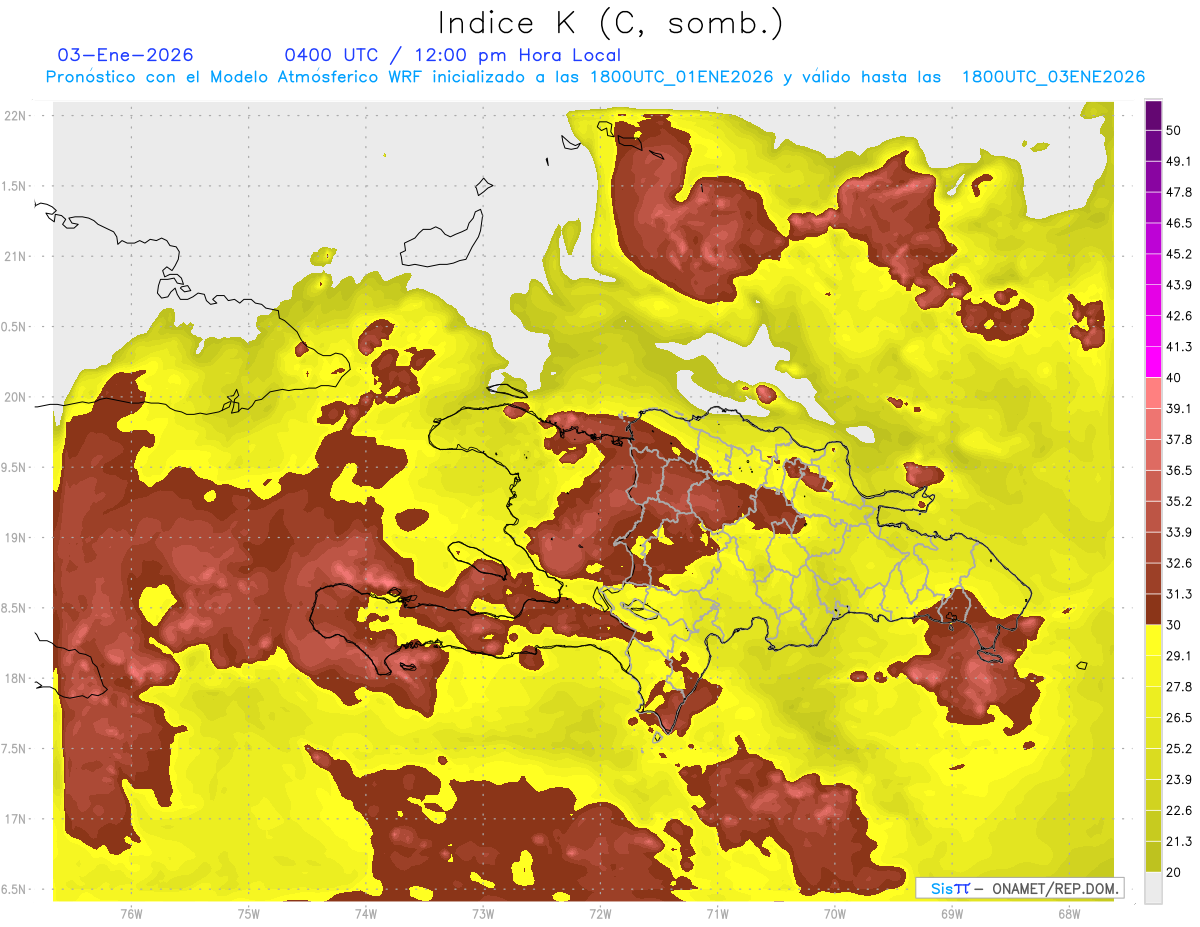Pick the colorbar value "22.6"
Viewport: 1200px width, 927px height.
pos(1178,810)
